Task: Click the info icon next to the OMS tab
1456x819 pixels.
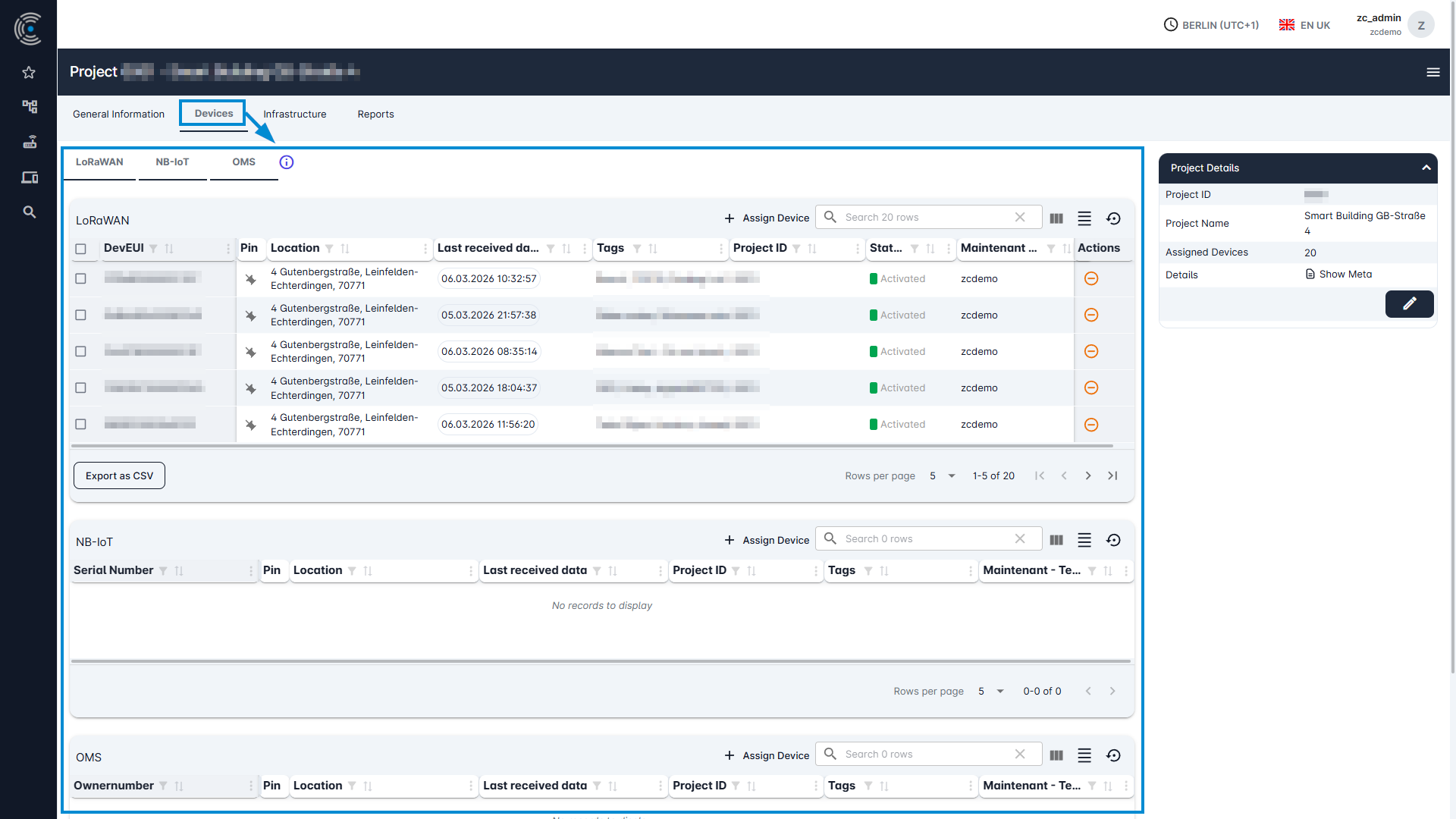Action: (286, 162)
